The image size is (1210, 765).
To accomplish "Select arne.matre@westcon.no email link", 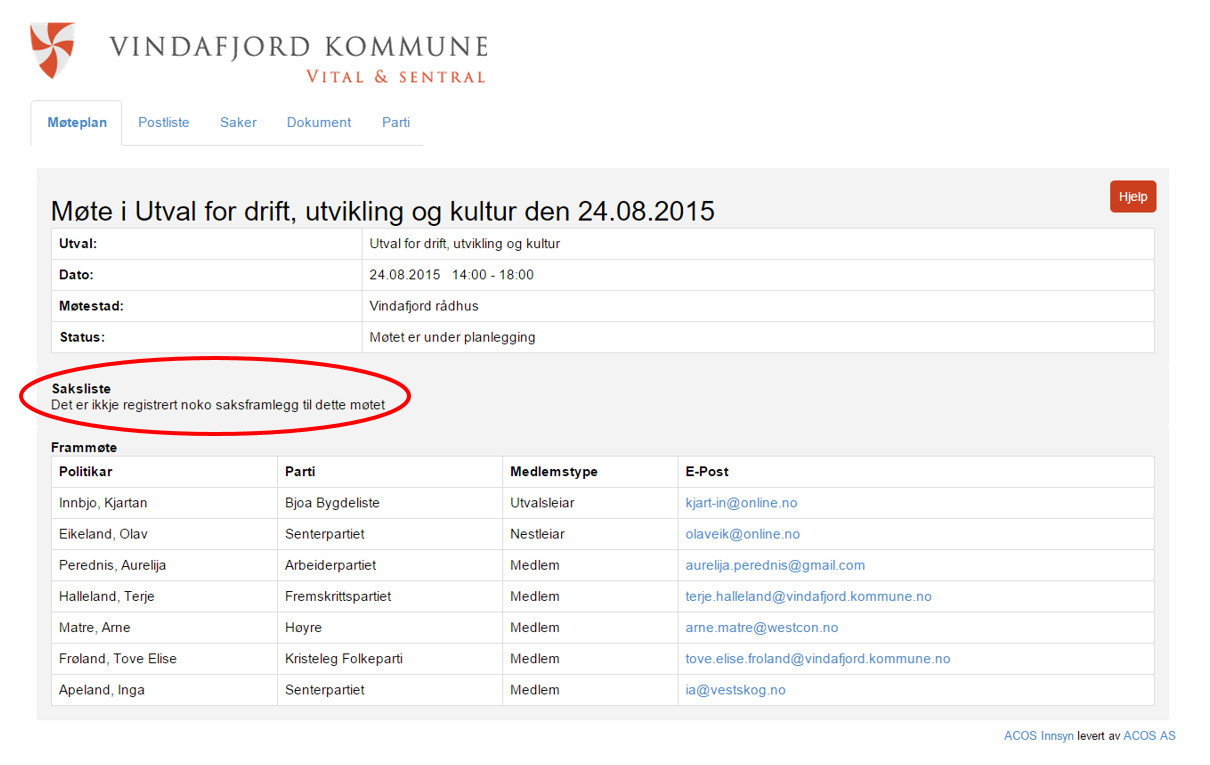I will (761, 628).
